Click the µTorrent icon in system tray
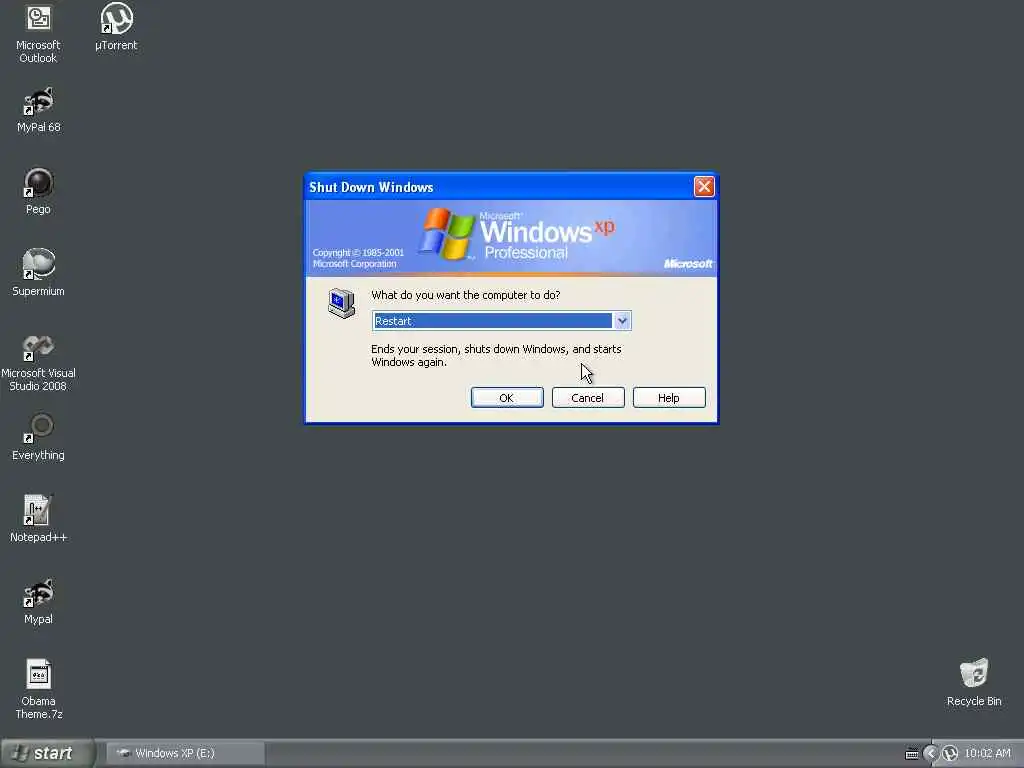Viewport: 1024px width, 768px height. [x=950, y=754]
